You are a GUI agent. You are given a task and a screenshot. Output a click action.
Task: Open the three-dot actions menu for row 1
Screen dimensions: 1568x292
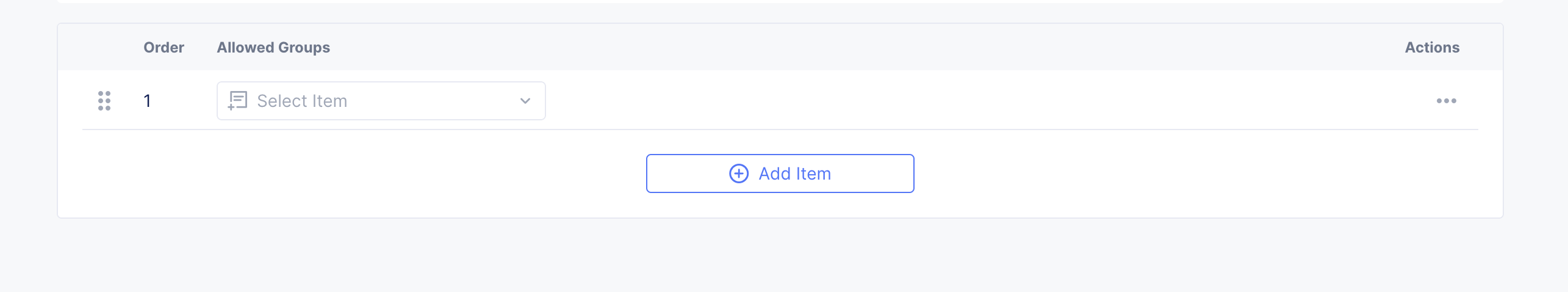[1446, 101]
